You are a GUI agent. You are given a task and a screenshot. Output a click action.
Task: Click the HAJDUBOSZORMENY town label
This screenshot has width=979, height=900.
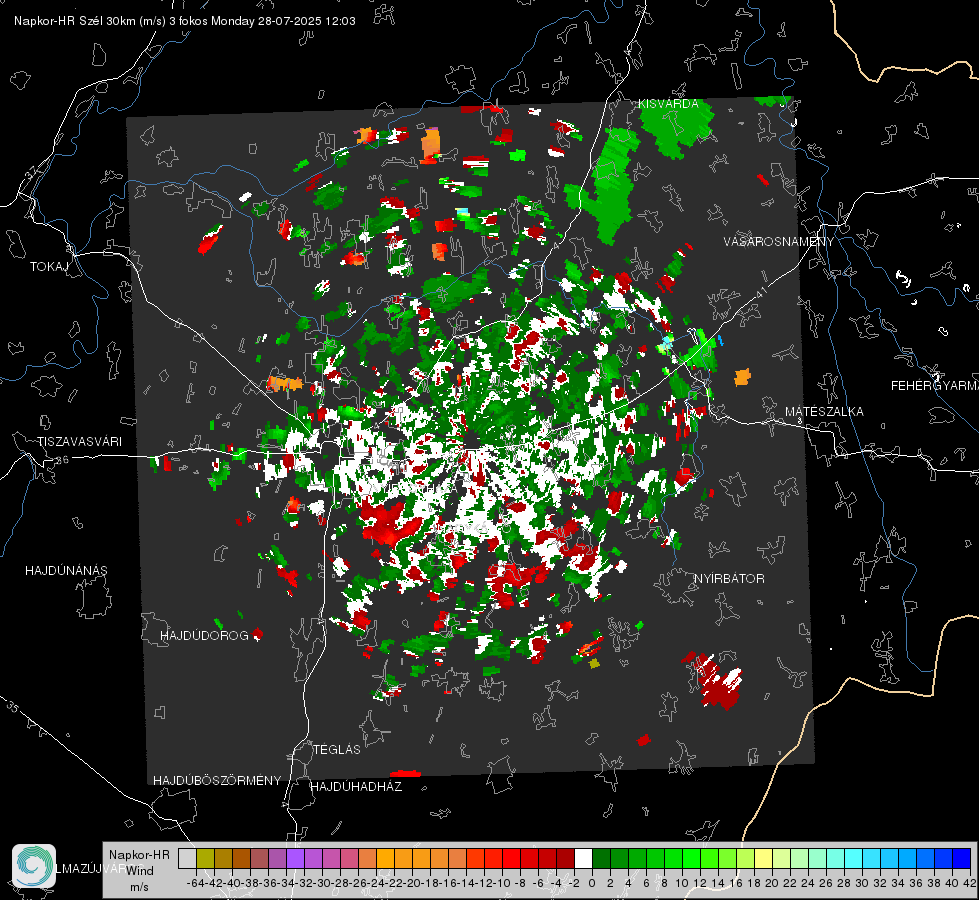pos(217,780)
